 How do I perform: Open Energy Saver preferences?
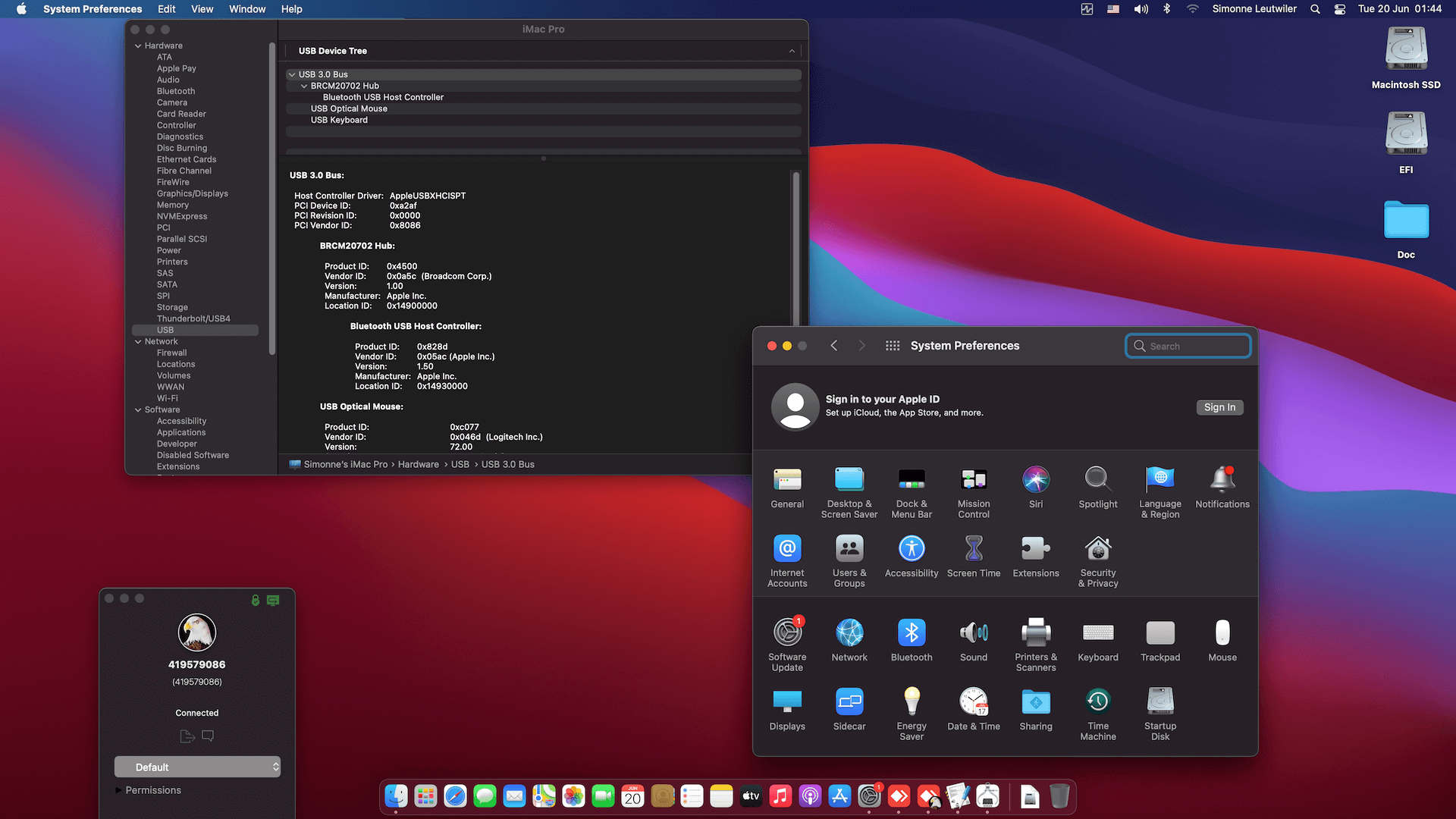click(912, 714)
